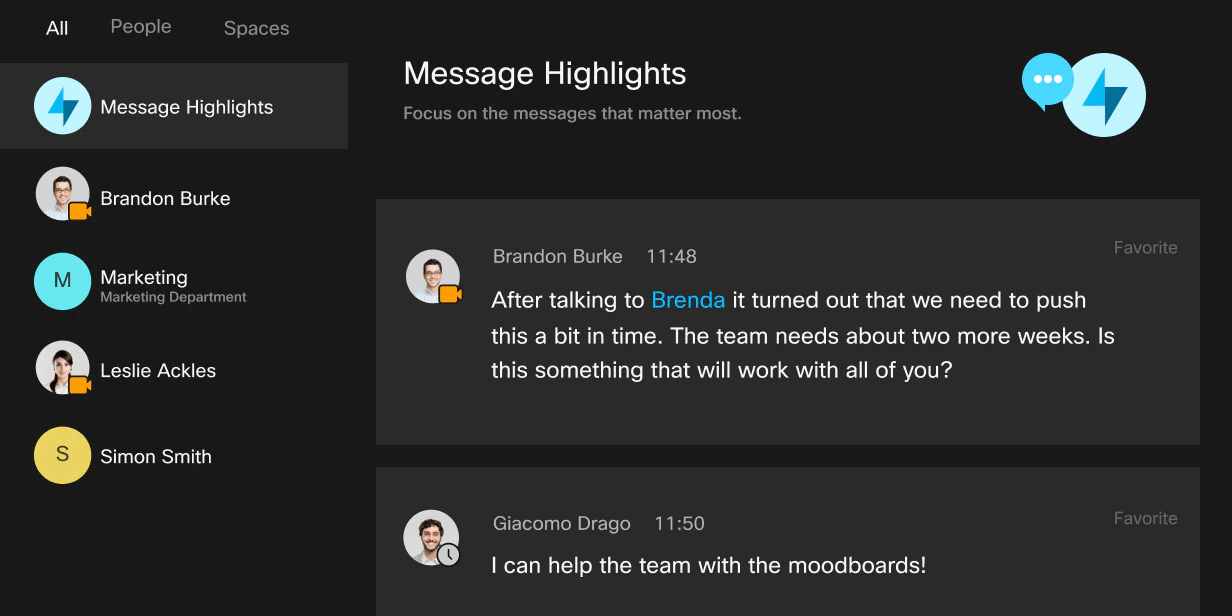Viewport: 1232px width, 616px height.
Task: Favorite Giacomo Drago's message
Action: (1145, 518)
